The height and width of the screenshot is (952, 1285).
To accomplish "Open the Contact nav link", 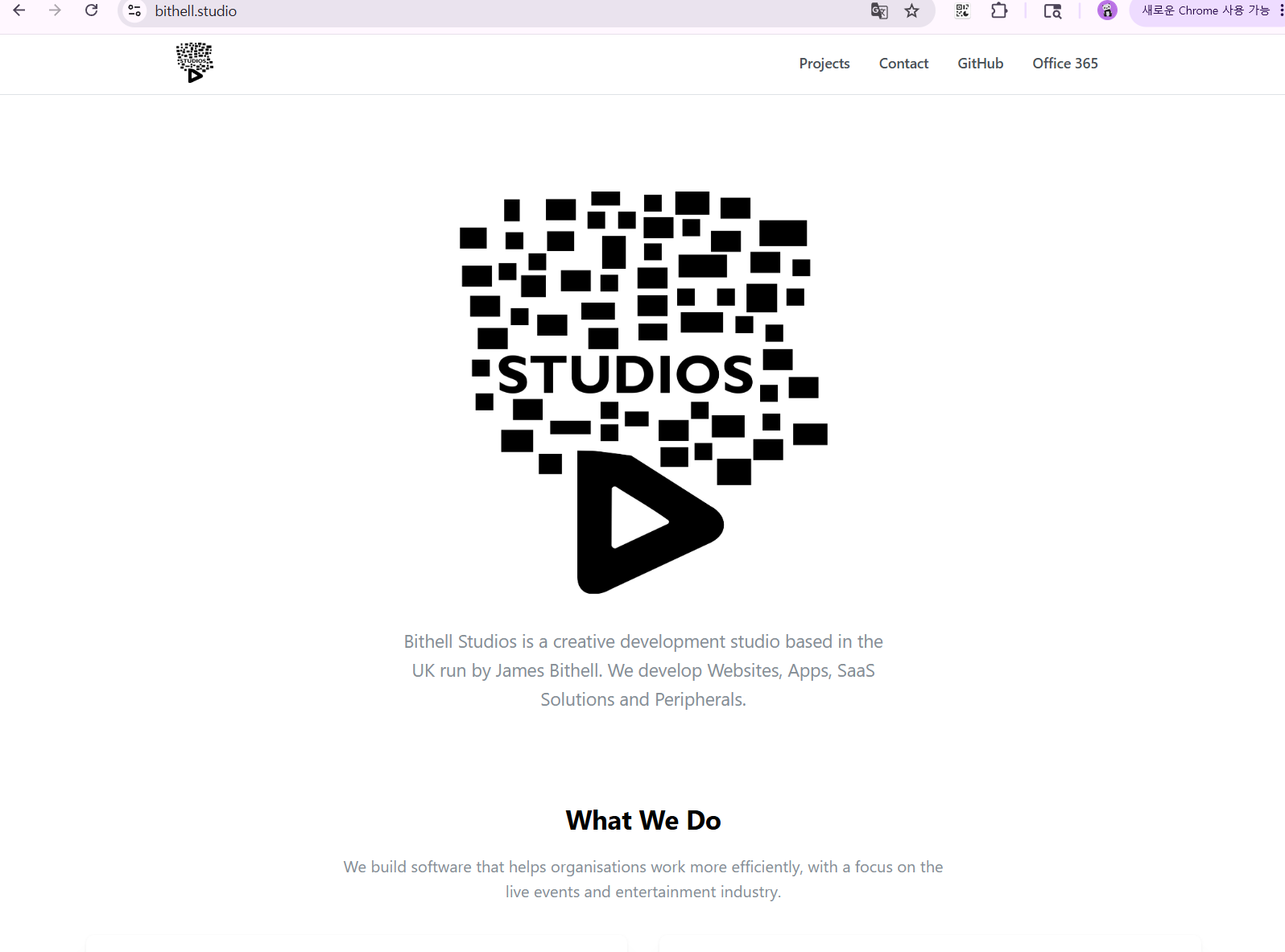I will [x=903, y=64].
